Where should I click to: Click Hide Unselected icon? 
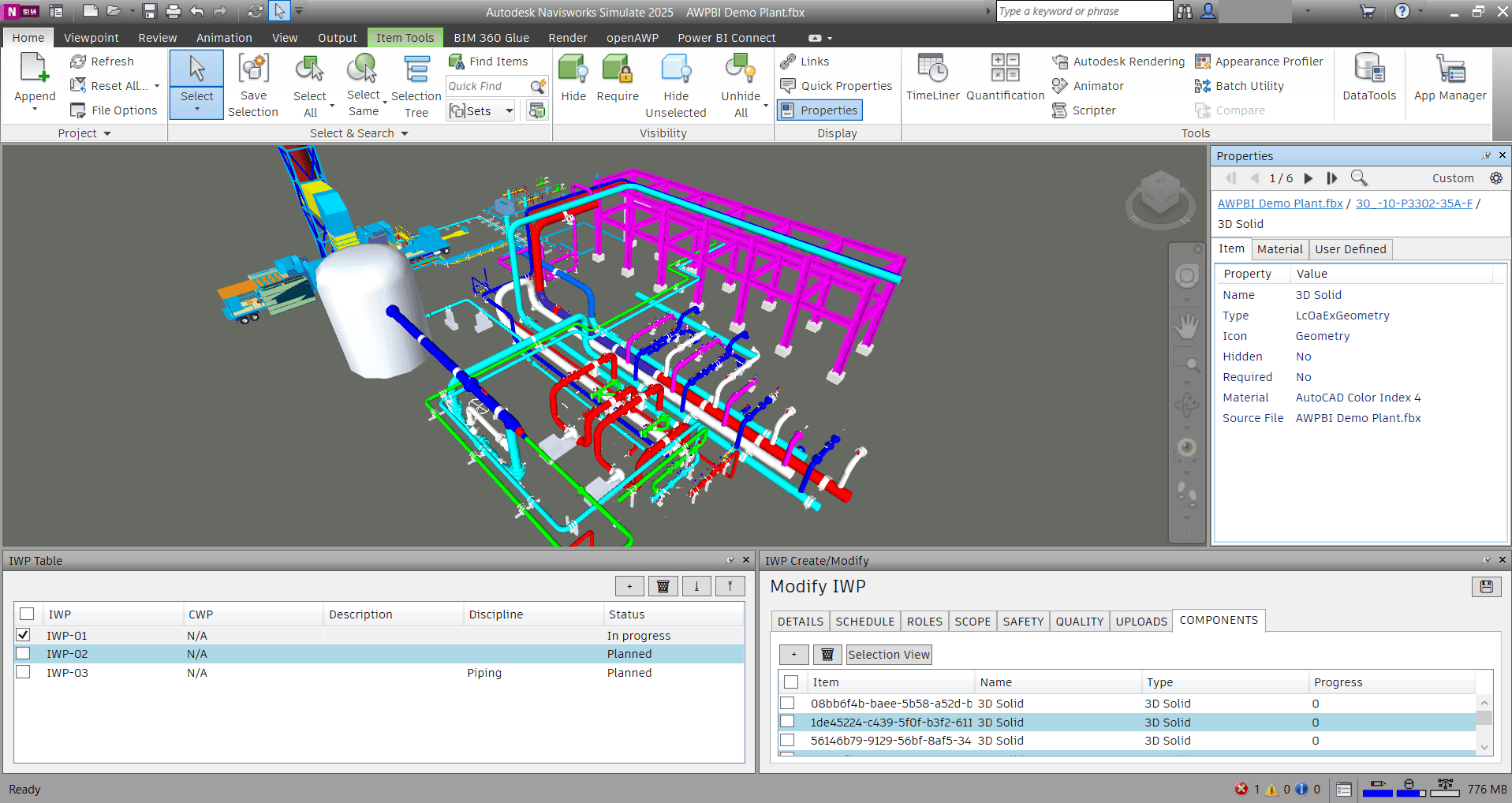(x=676, y=69)
